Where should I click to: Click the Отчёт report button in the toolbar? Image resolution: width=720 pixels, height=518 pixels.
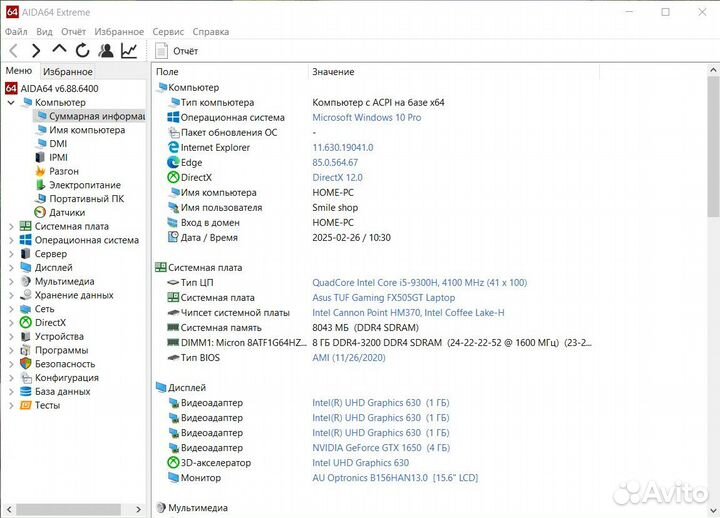176,51
